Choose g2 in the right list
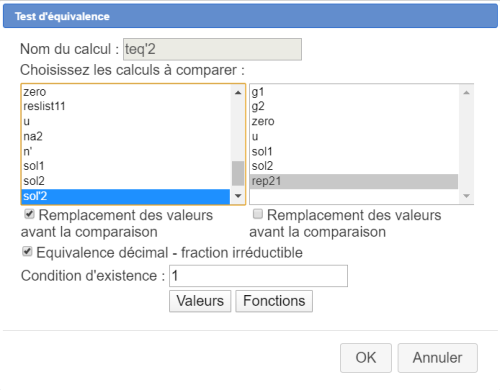This screenshot has width=500, height=390. click(354, 106)
